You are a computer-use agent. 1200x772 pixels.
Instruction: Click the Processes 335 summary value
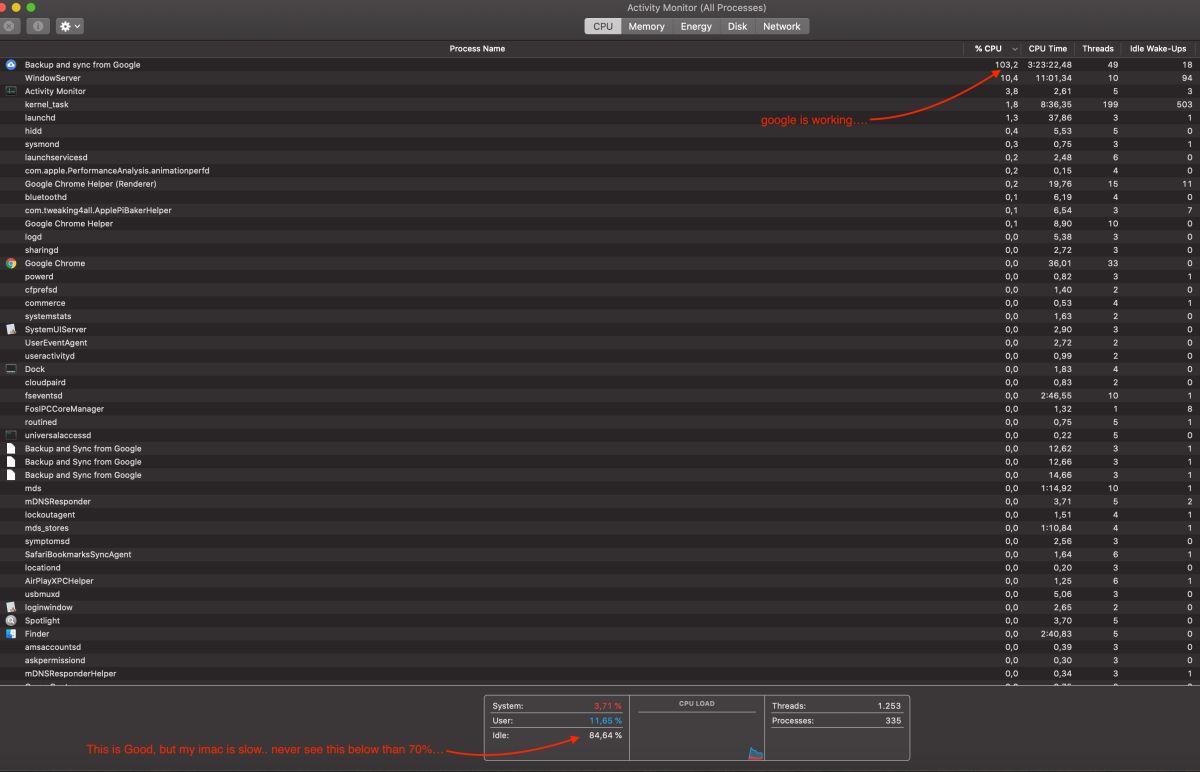point(894,721)
